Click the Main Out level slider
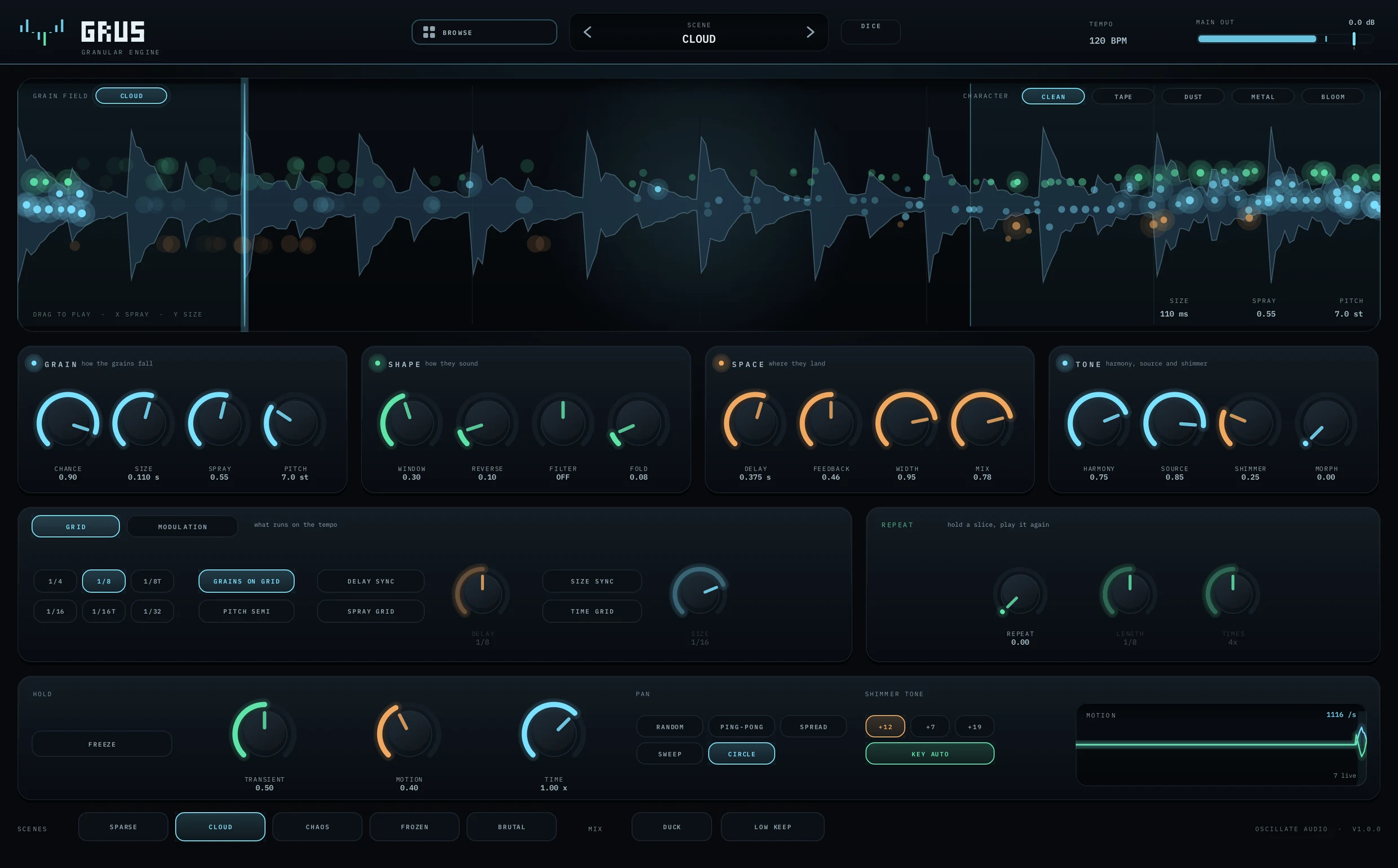This screenshot has height=868, width=1398. [1285, 39]
